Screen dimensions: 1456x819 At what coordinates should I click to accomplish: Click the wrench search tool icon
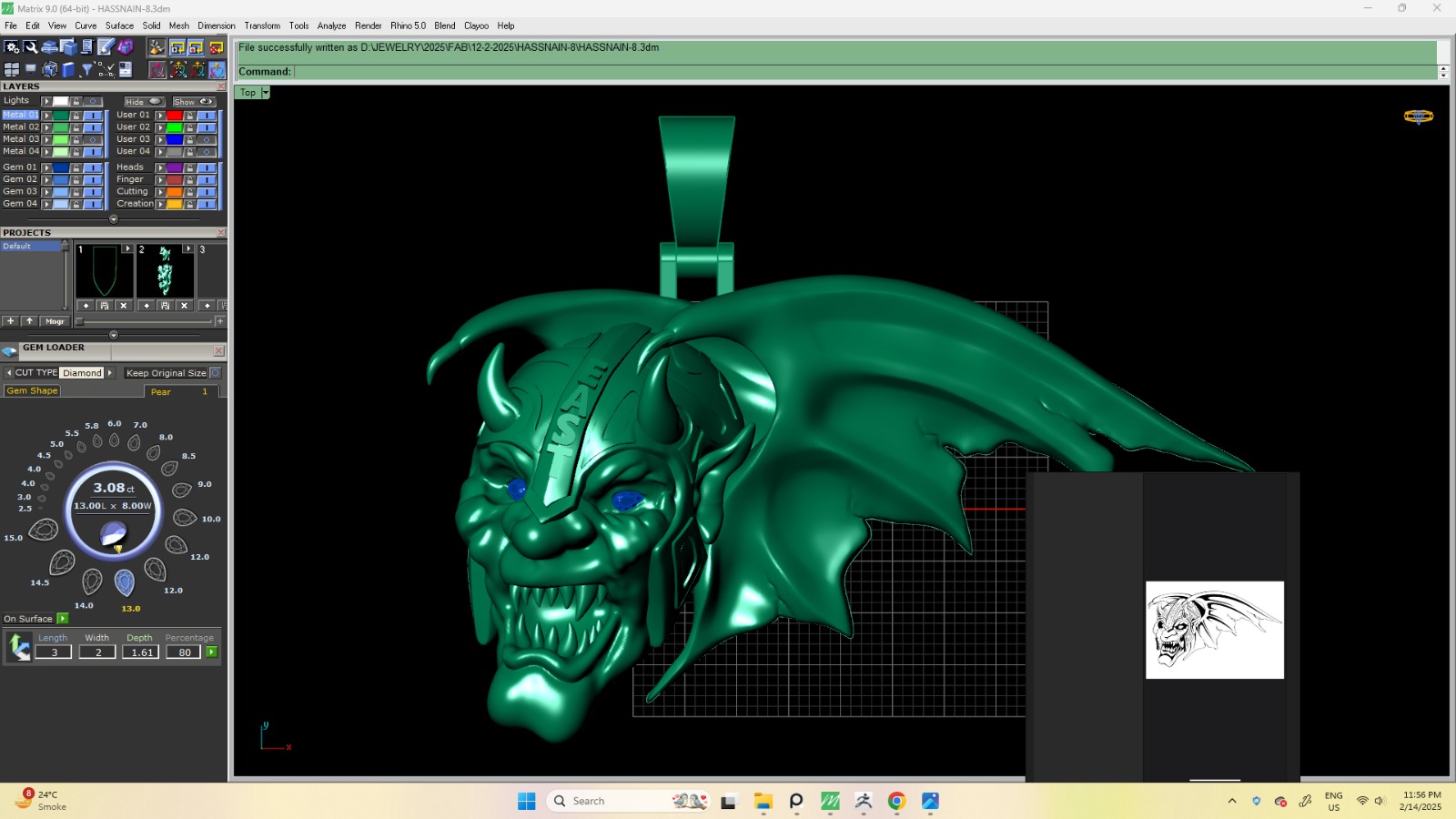[30, 47]
